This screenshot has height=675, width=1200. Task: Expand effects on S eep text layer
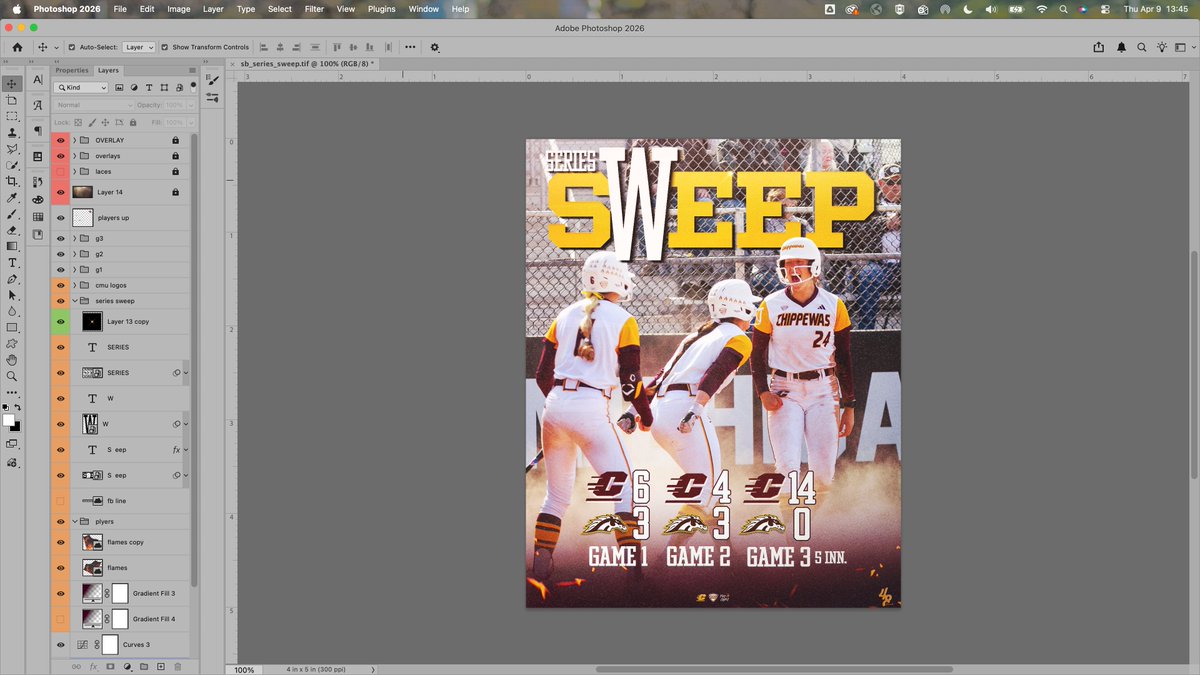186,450
